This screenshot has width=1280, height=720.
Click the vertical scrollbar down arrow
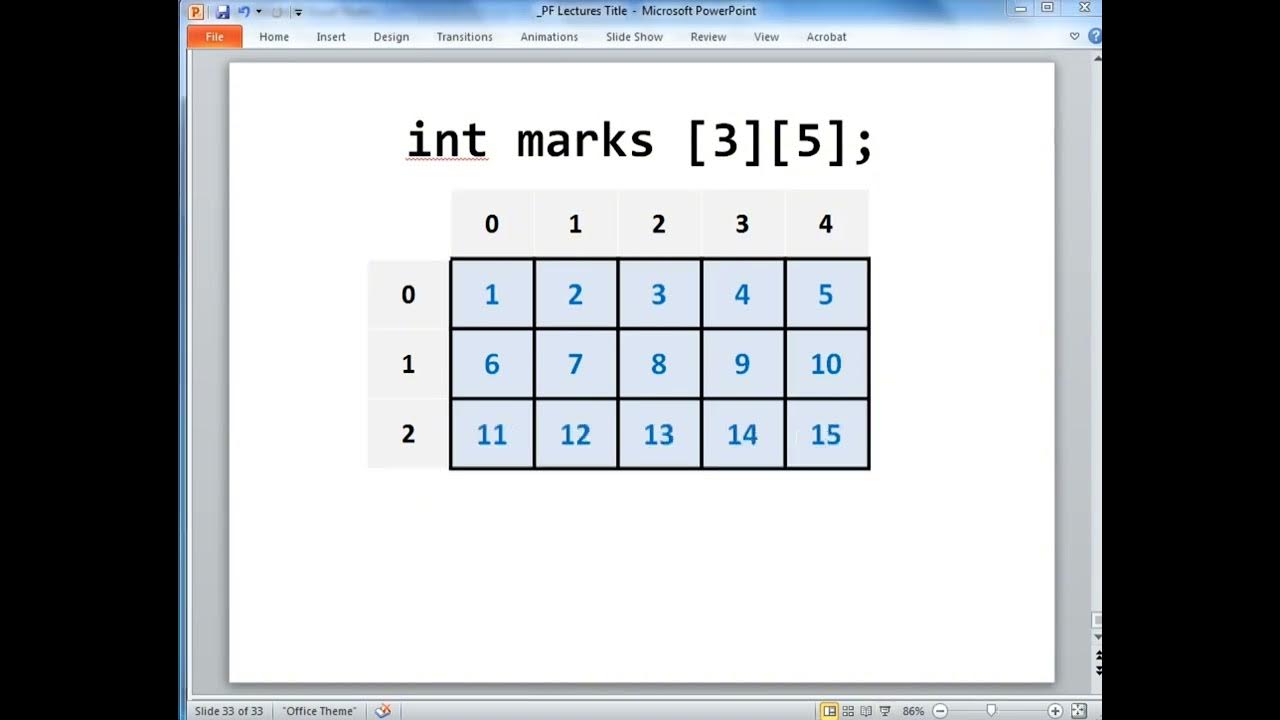[1097, 637]
